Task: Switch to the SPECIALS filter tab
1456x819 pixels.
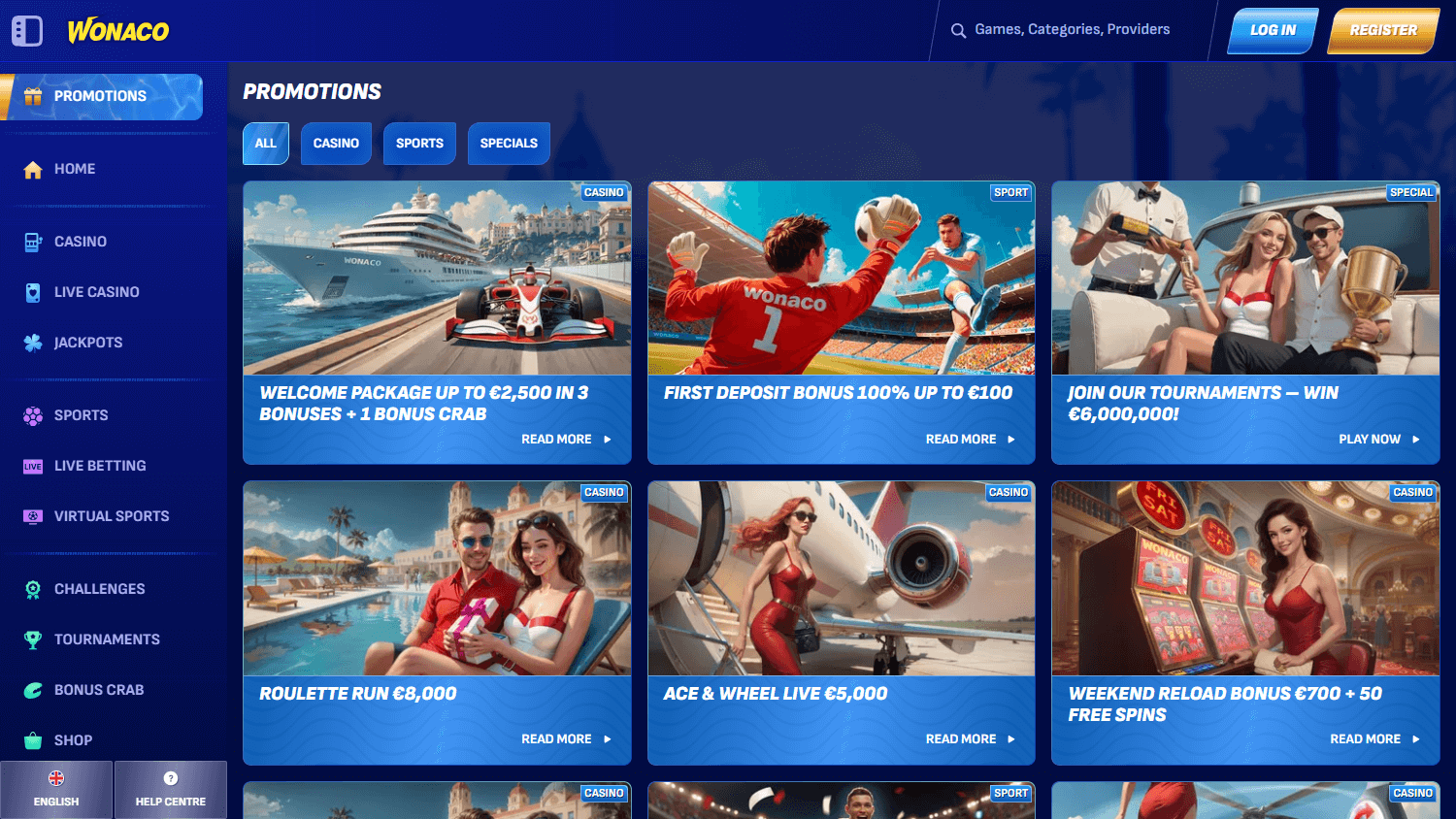Action: (x=509, y=143)
